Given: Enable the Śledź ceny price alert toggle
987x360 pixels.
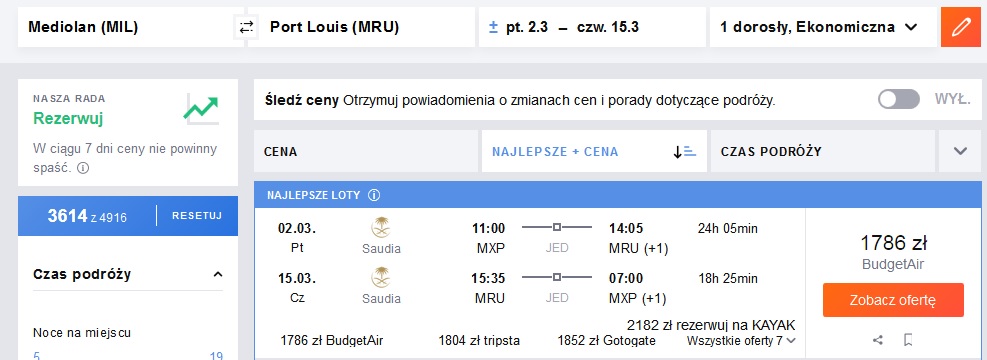Looking at the screenshot, I should click(899, 99).
